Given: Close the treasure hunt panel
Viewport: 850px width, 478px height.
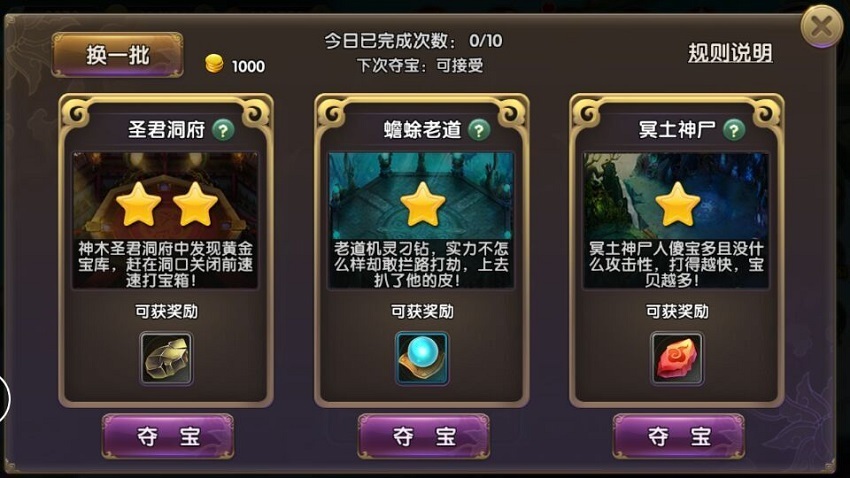Looking at the screenshot, I should tap(821, 26).
